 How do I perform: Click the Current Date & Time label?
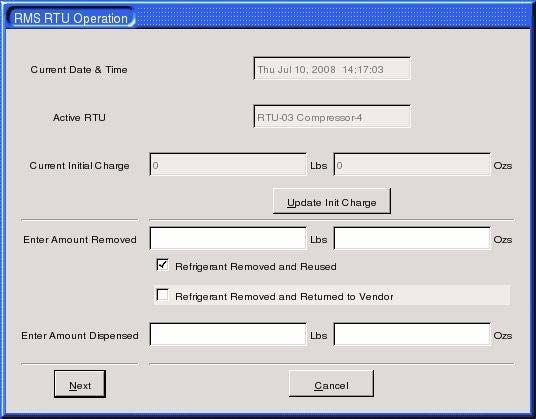point(79,70)
